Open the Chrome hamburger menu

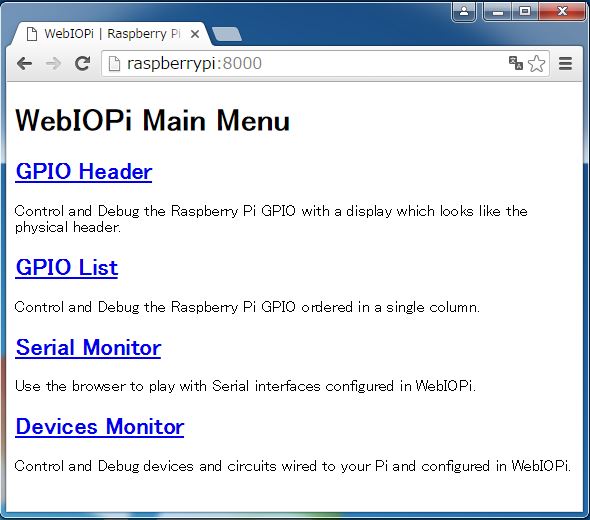click(565, 64)
